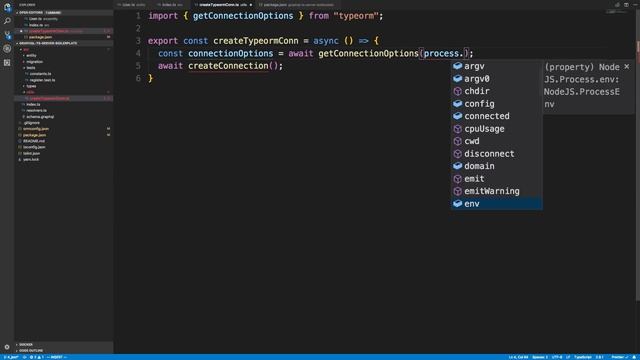Select the connected property suggestion
640x360 pixels.
pos(497,116)
